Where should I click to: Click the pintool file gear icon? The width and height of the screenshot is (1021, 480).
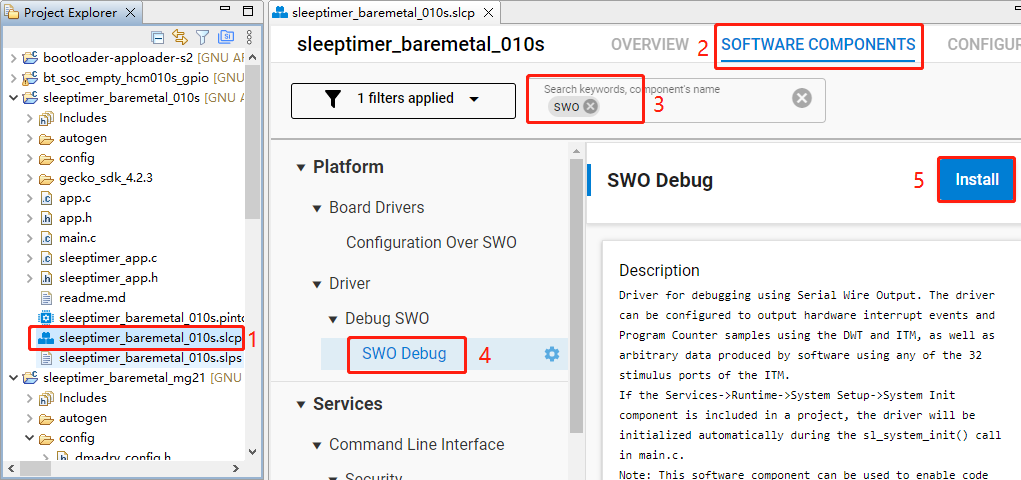point(46,318)
